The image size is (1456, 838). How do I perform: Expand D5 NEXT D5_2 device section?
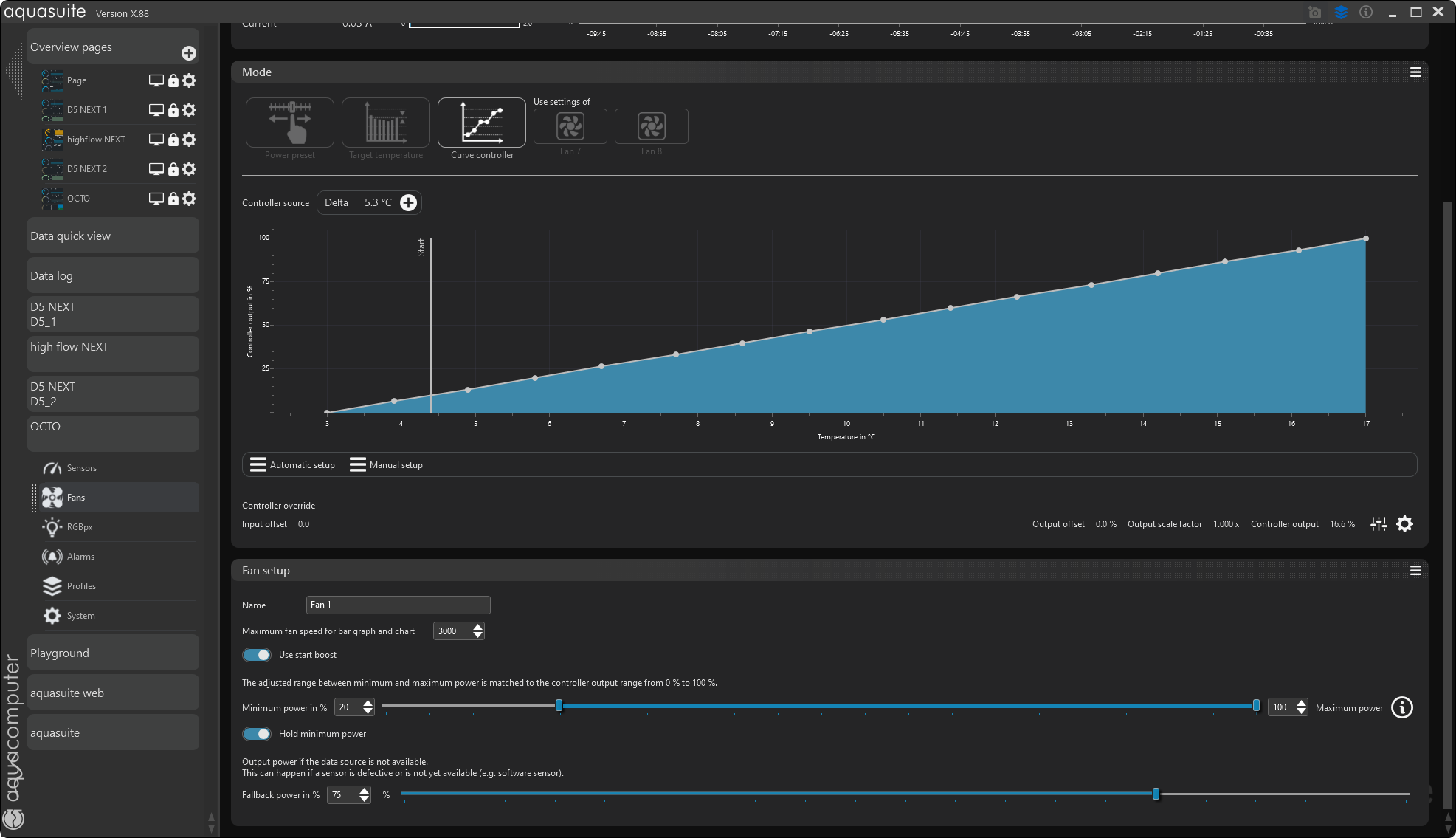113,394
